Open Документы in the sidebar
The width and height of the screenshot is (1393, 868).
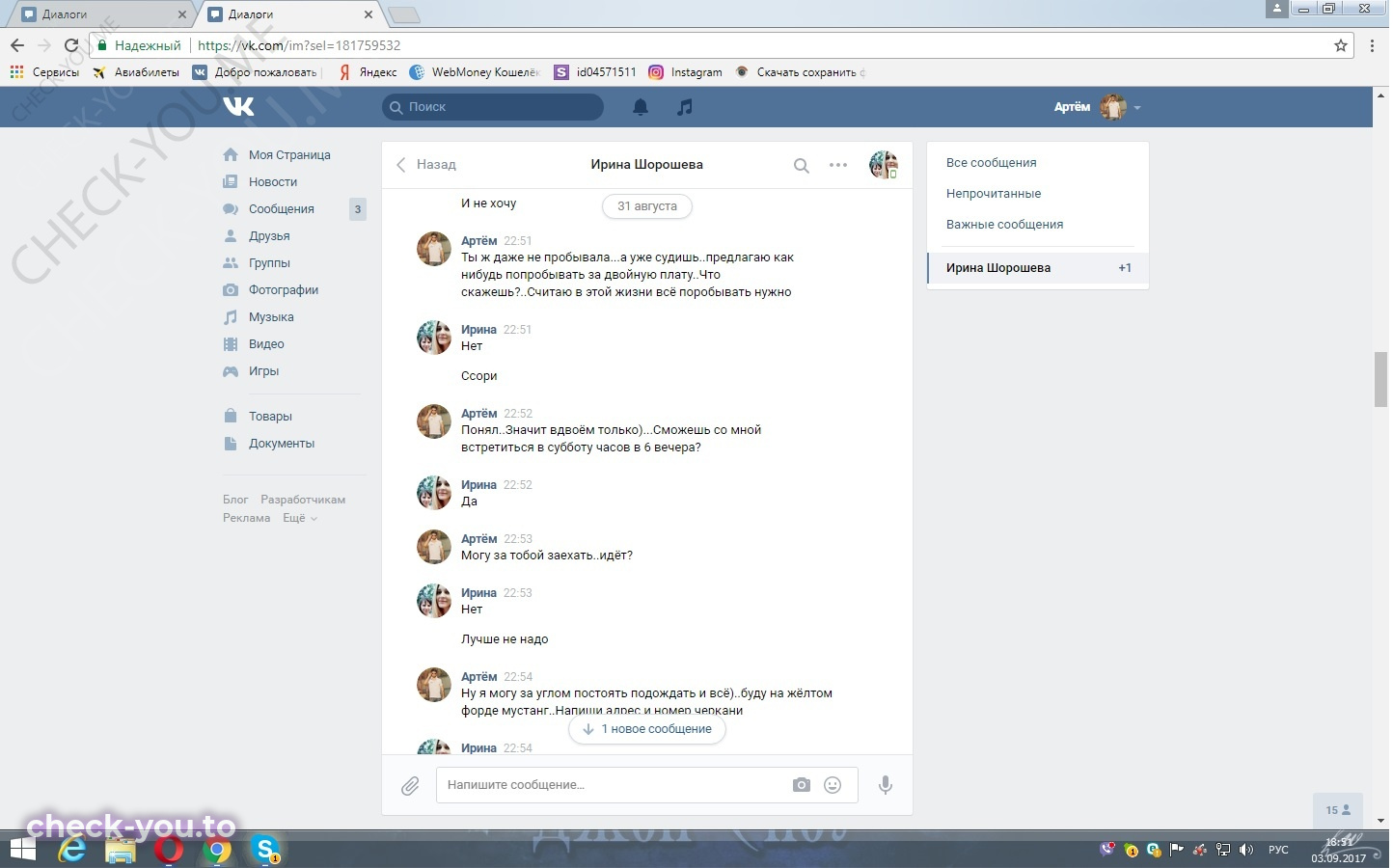coord(270,444)
